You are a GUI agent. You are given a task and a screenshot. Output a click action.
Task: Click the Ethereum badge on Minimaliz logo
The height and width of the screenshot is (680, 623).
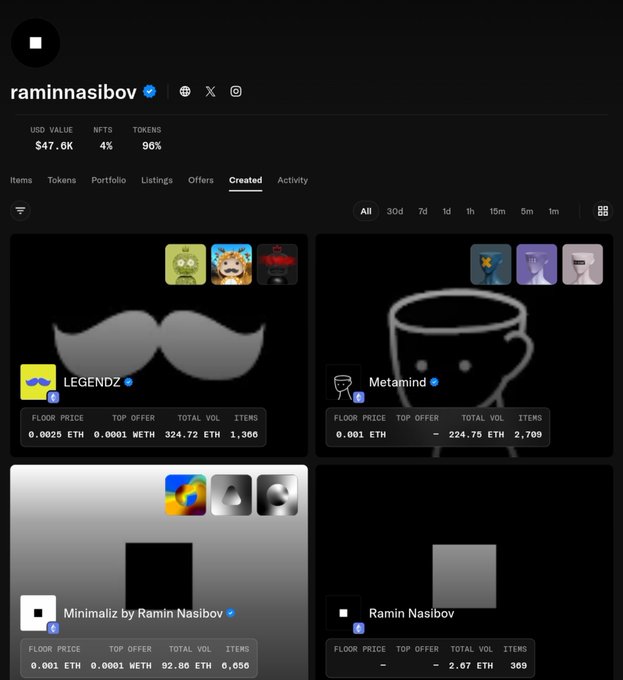[53, 628]
